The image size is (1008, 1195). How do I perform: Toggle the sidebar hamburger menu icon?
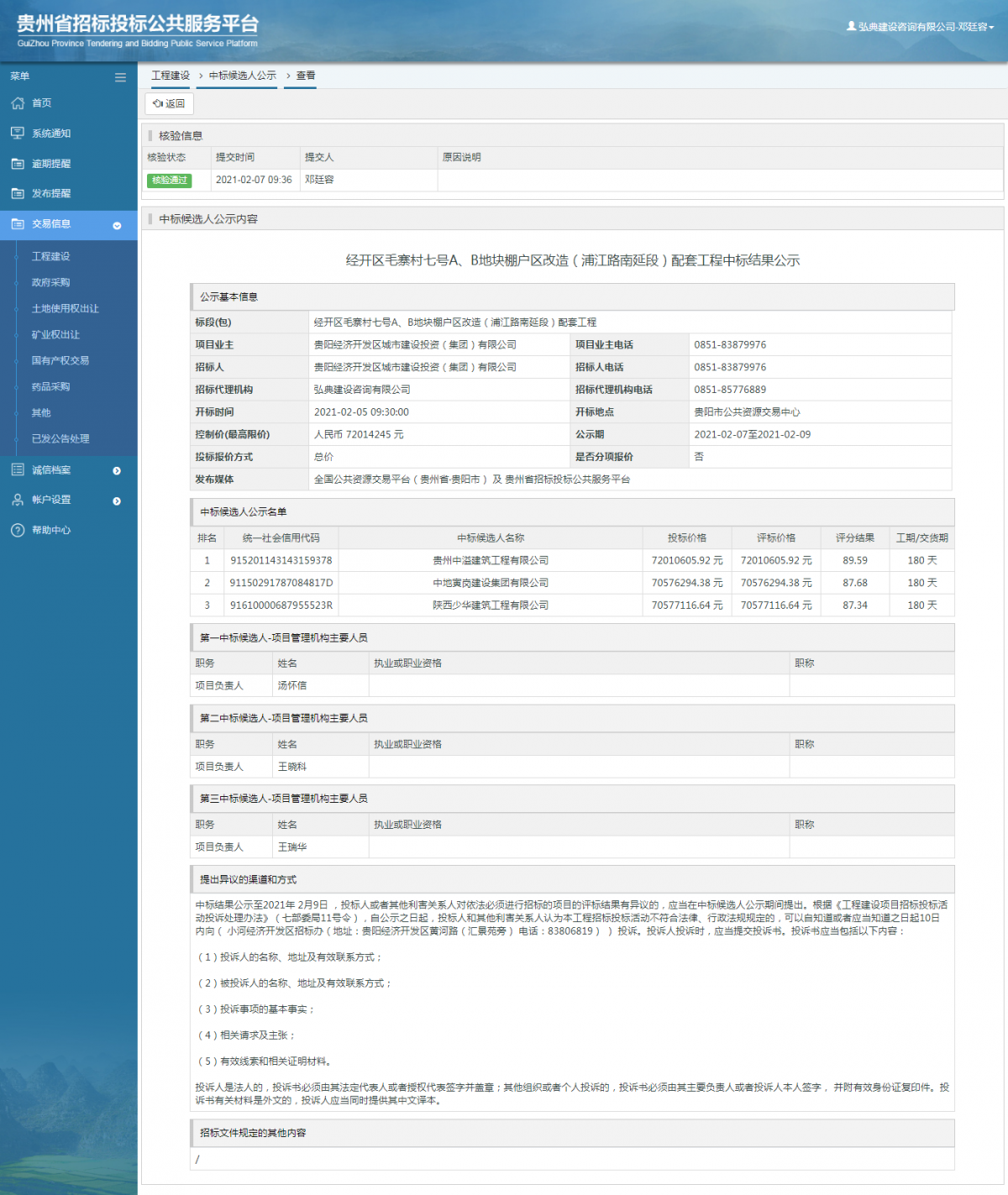(120, 77)
